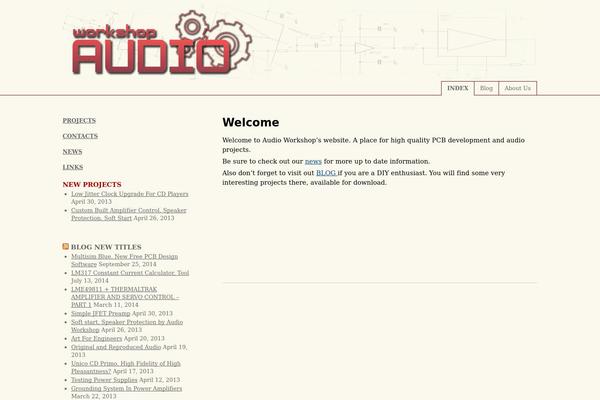Open the About Us tab
This screenshot has height=400, width=600.
517,88
